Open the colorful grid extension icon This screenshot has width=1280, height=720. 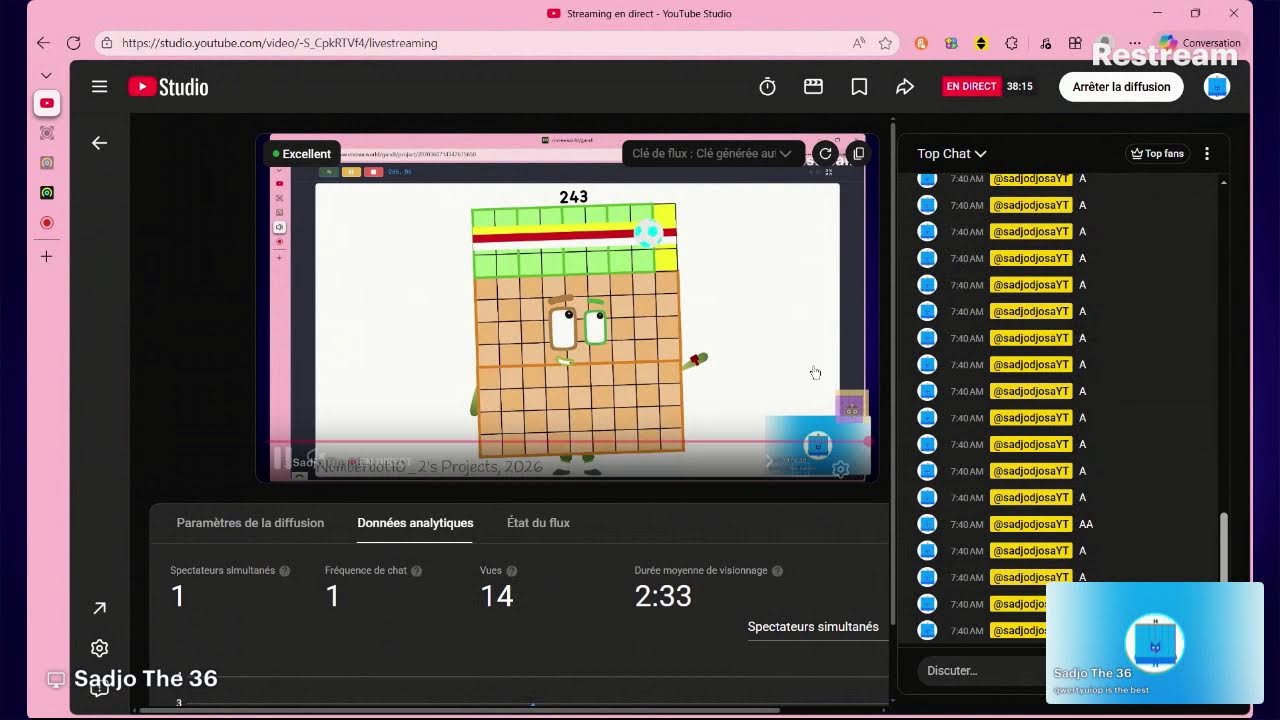[951, 43]
